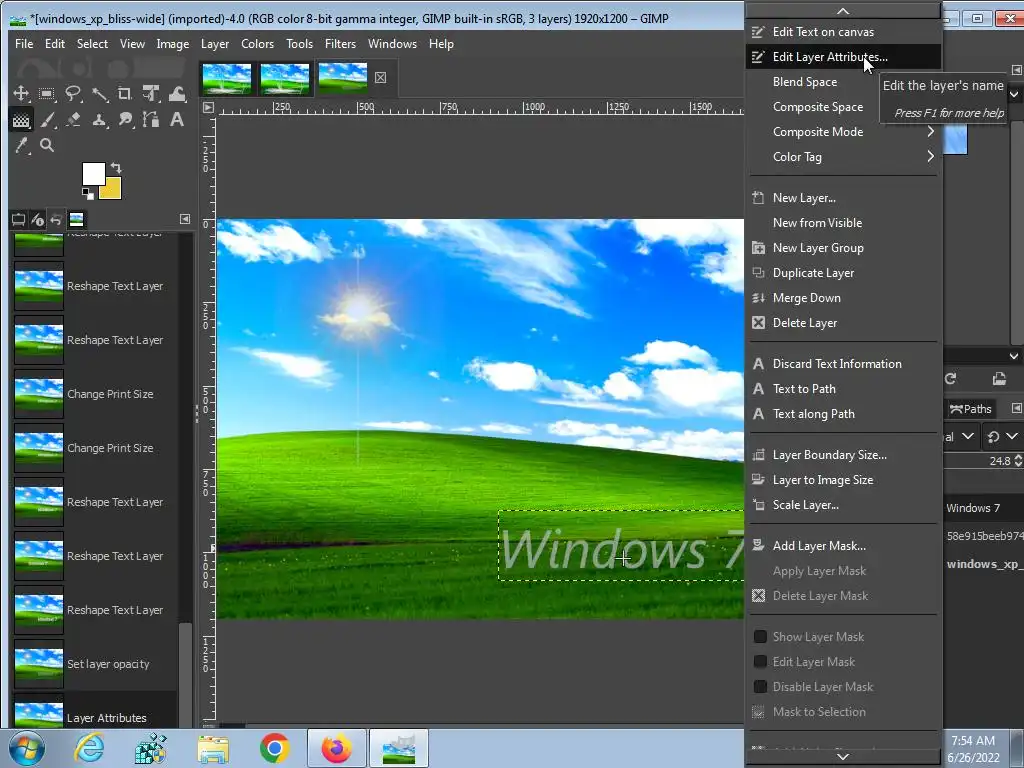Close the current image tab
1024x768 pixels.
[x=381, y=78]
